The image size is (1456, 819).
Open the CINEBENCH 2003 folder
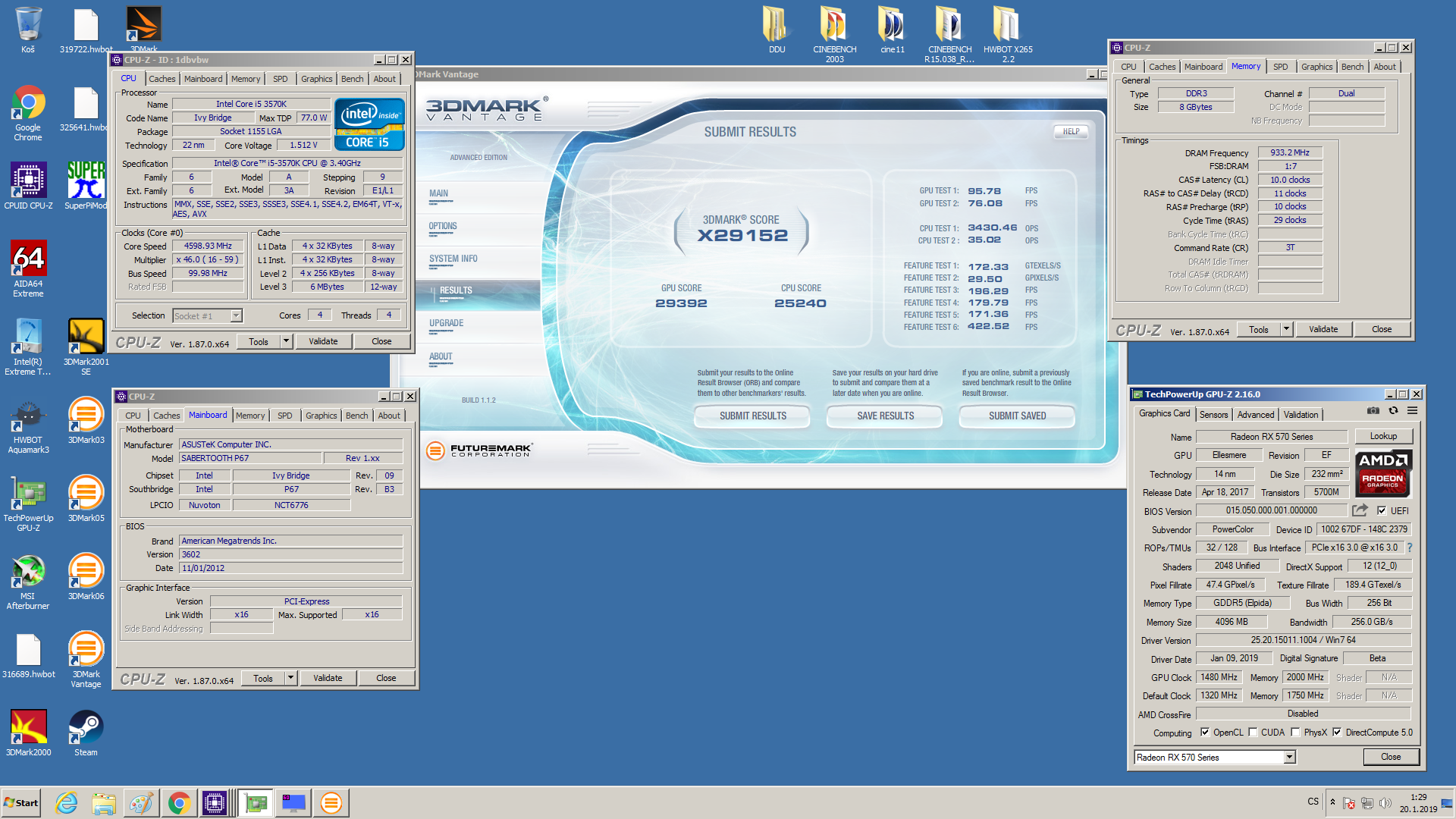[834, 35]
